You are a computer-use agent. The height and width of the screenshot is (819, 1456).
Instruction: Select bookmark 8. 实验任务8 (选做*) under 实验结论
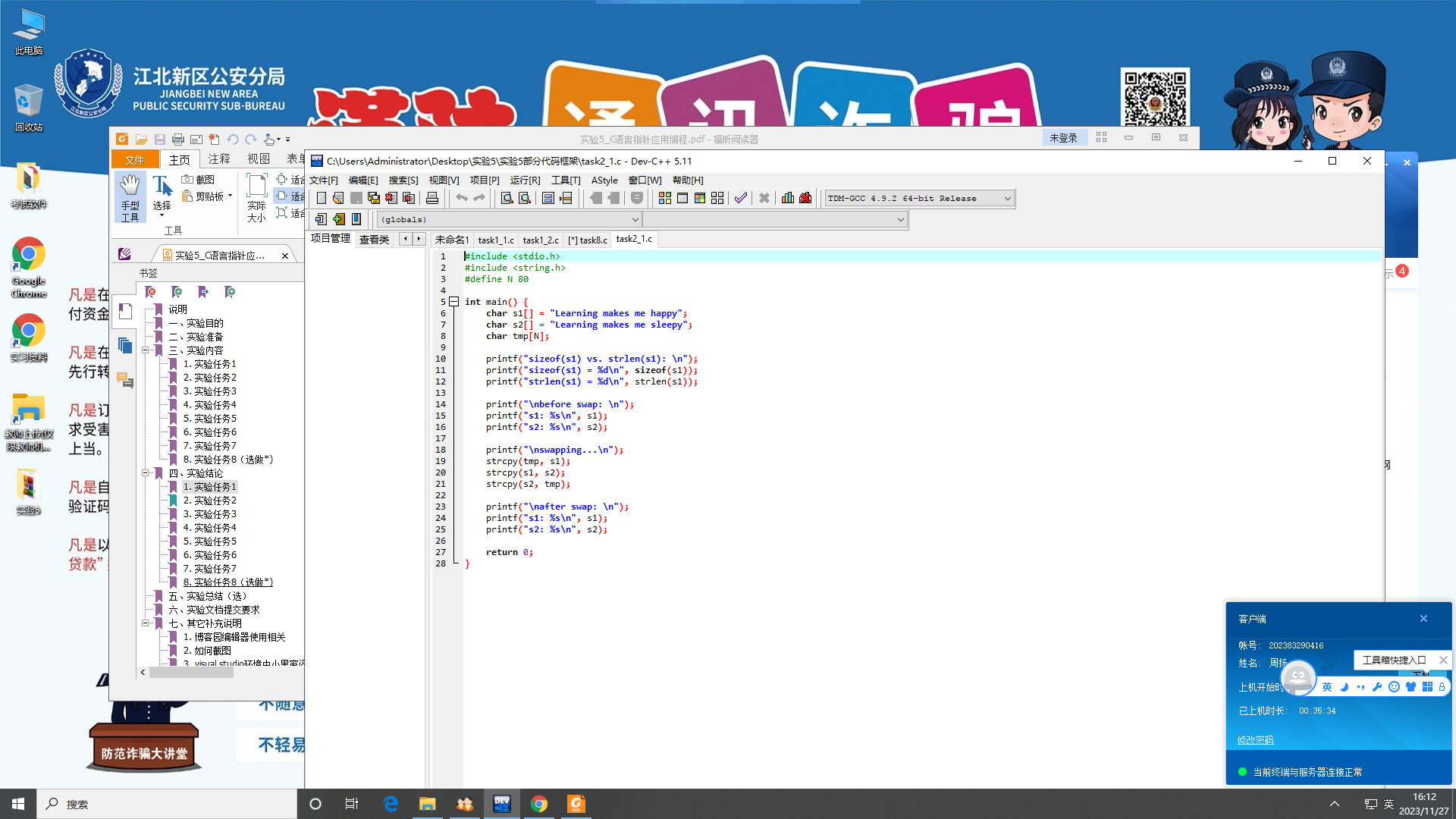pos(227,582)
